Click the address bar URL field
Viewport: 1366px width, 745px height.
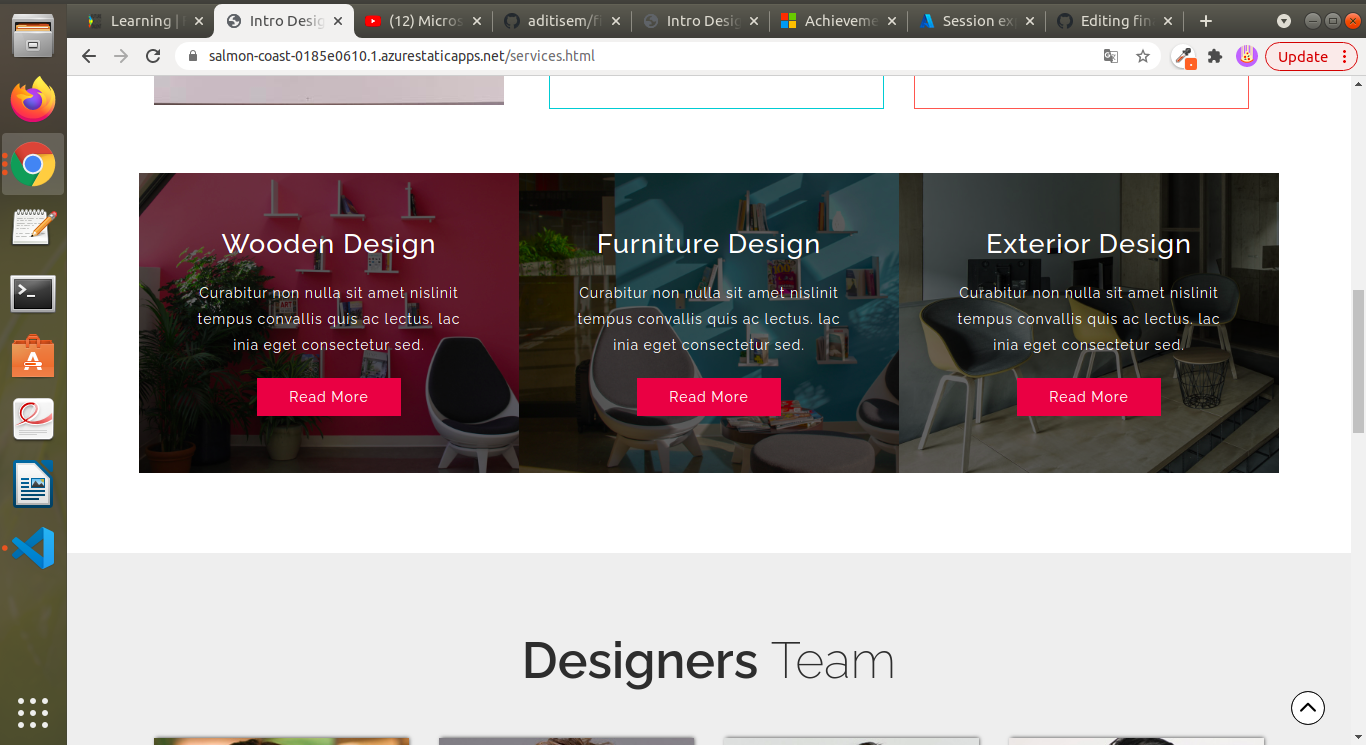click(x=640, y=56)
